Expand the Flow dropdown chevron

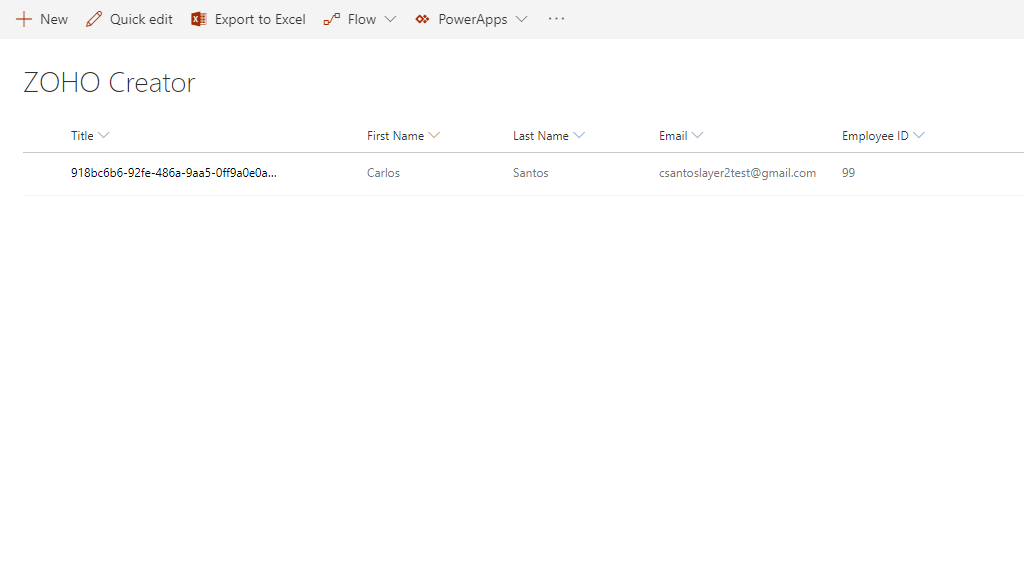point(390,19)
